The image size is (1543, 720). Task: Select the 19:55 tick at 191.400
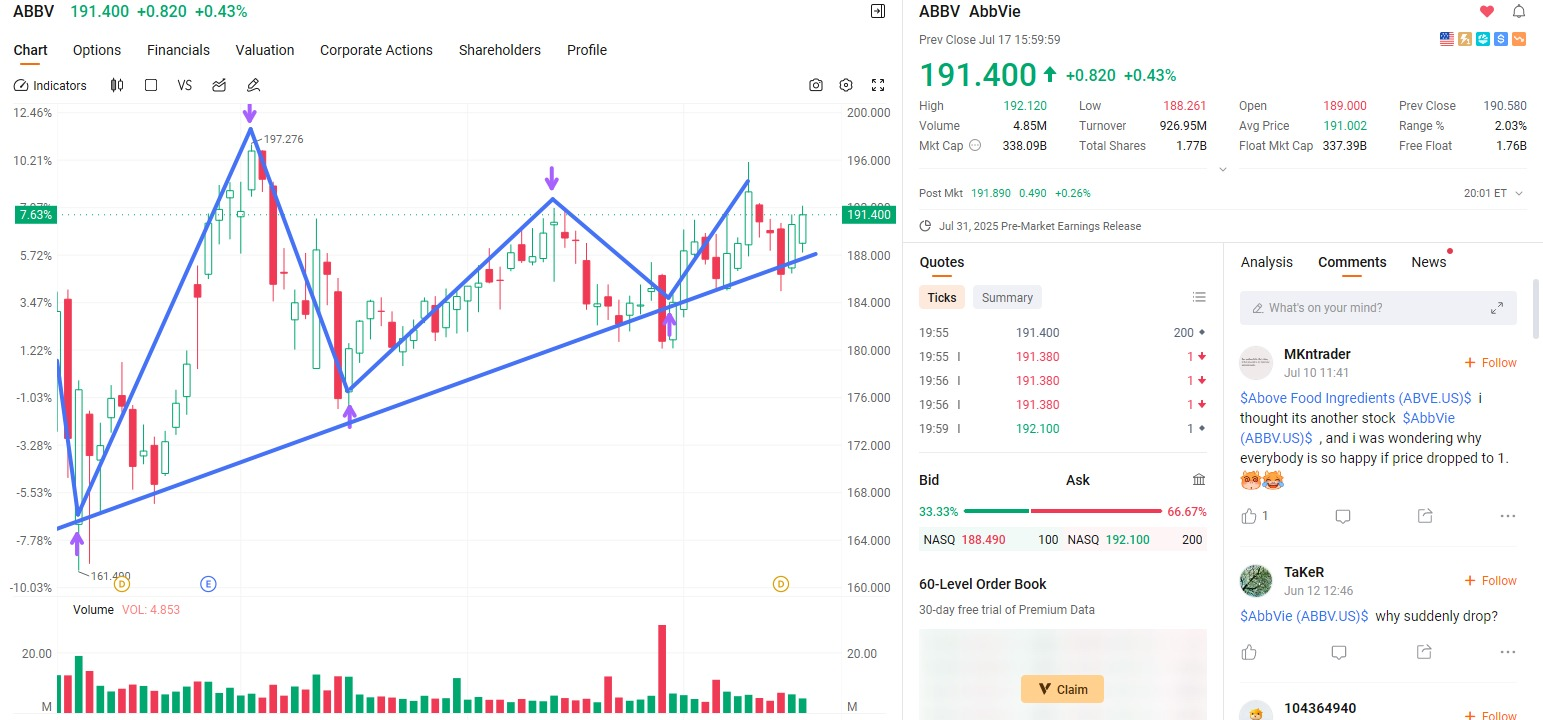tap(1062, 333)
